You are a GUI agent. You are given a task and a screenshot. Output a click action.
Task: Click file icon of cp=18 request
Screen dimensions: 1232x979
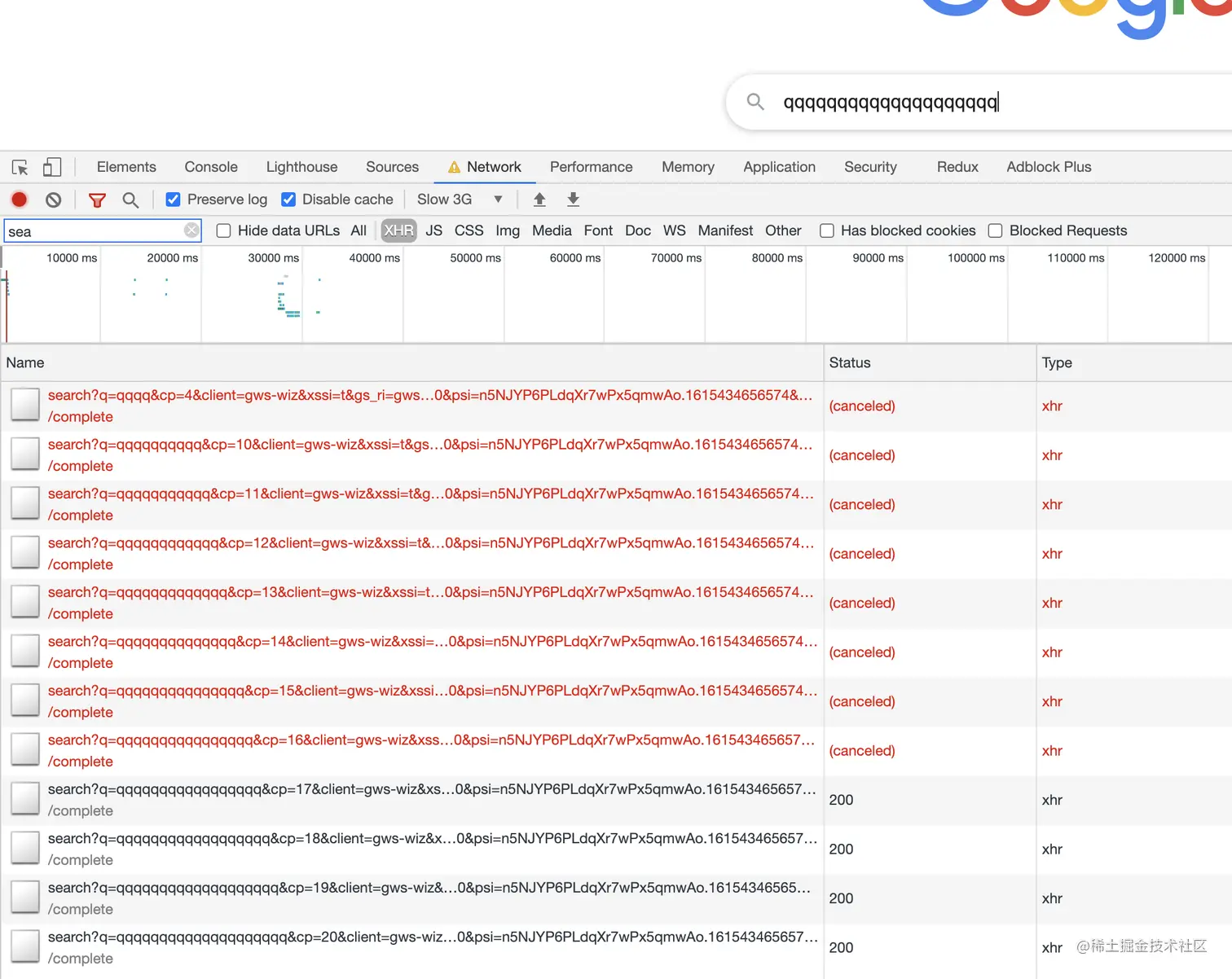25,849
